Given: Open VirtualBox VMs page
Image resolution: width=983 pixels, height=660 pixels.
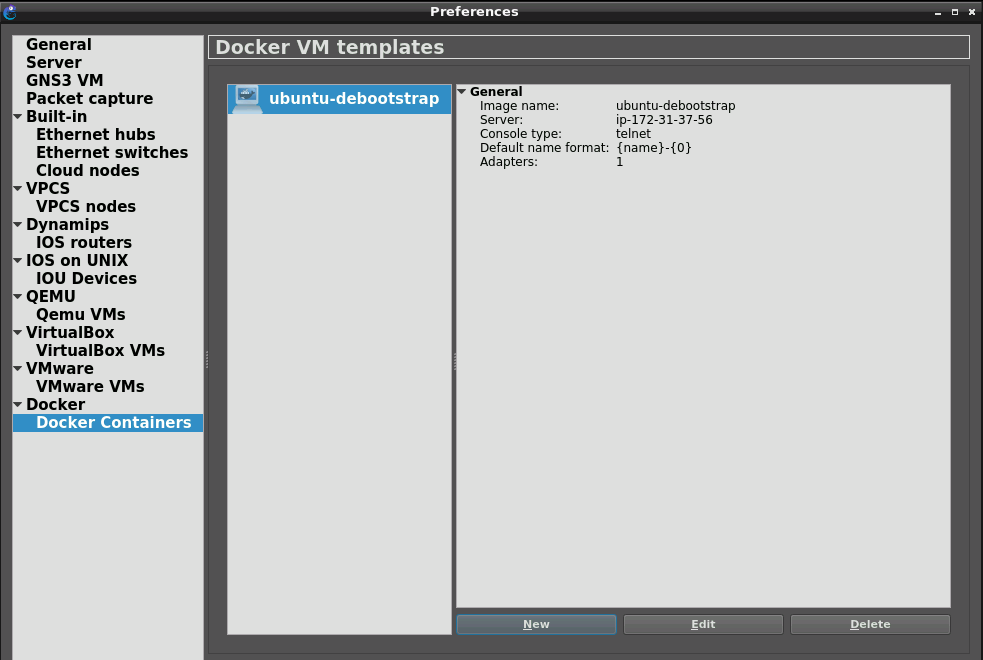Looking at the screenshot, I should (x=100, y=350).
